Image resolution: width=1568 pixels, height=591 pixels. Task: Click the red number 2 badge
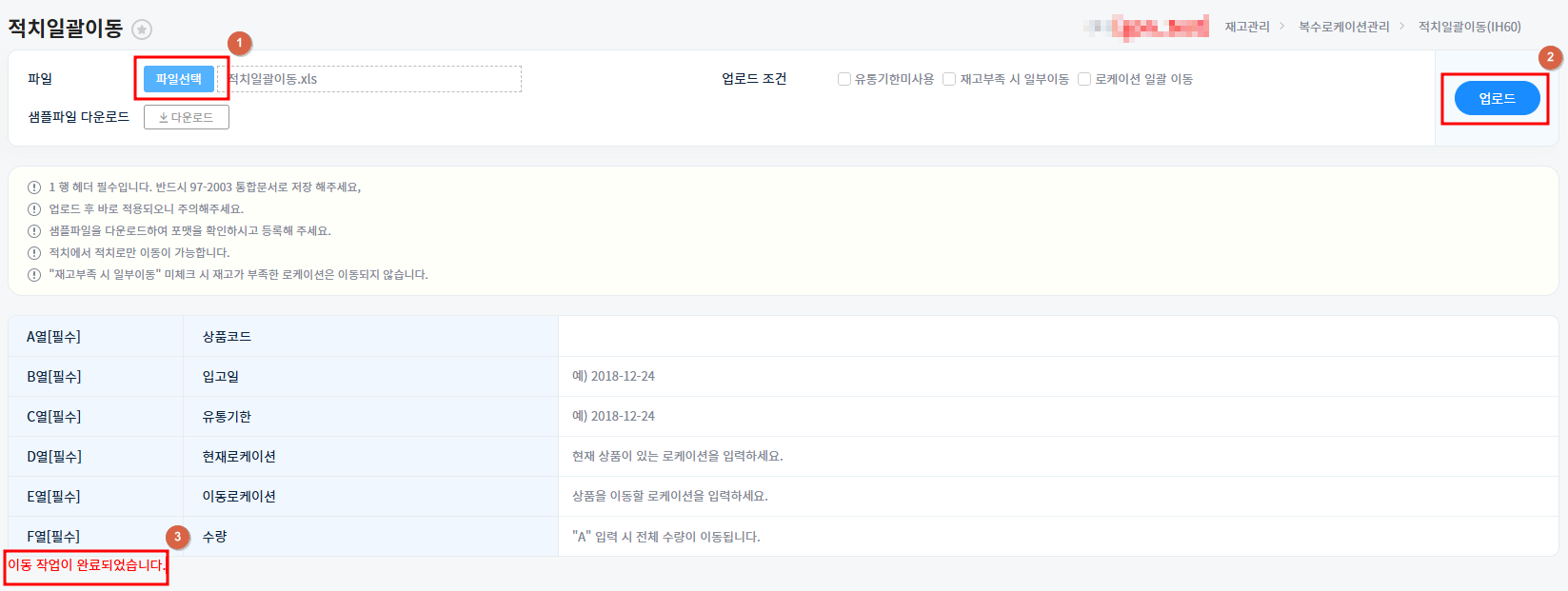[1550, 57]
